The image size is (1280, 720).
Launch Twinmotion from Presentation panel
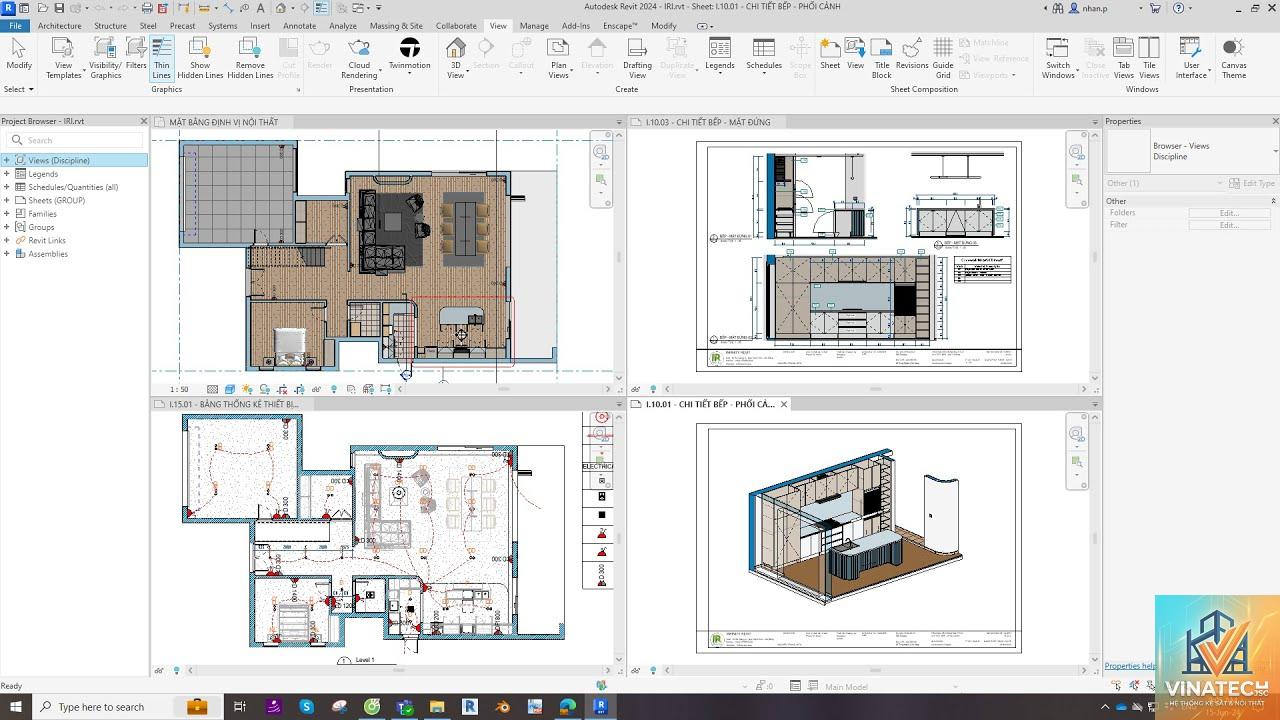pos(409,56)
